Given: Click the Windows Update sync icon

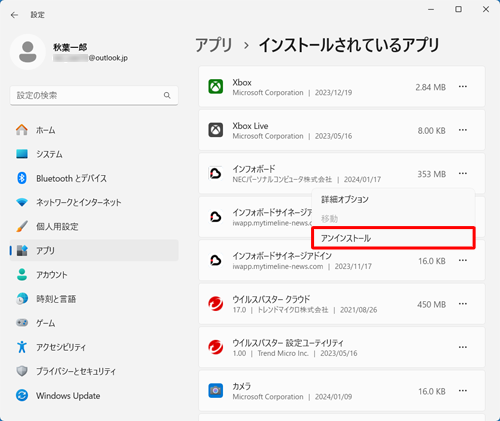Looking at the screenshot, I should click(22, 395).
